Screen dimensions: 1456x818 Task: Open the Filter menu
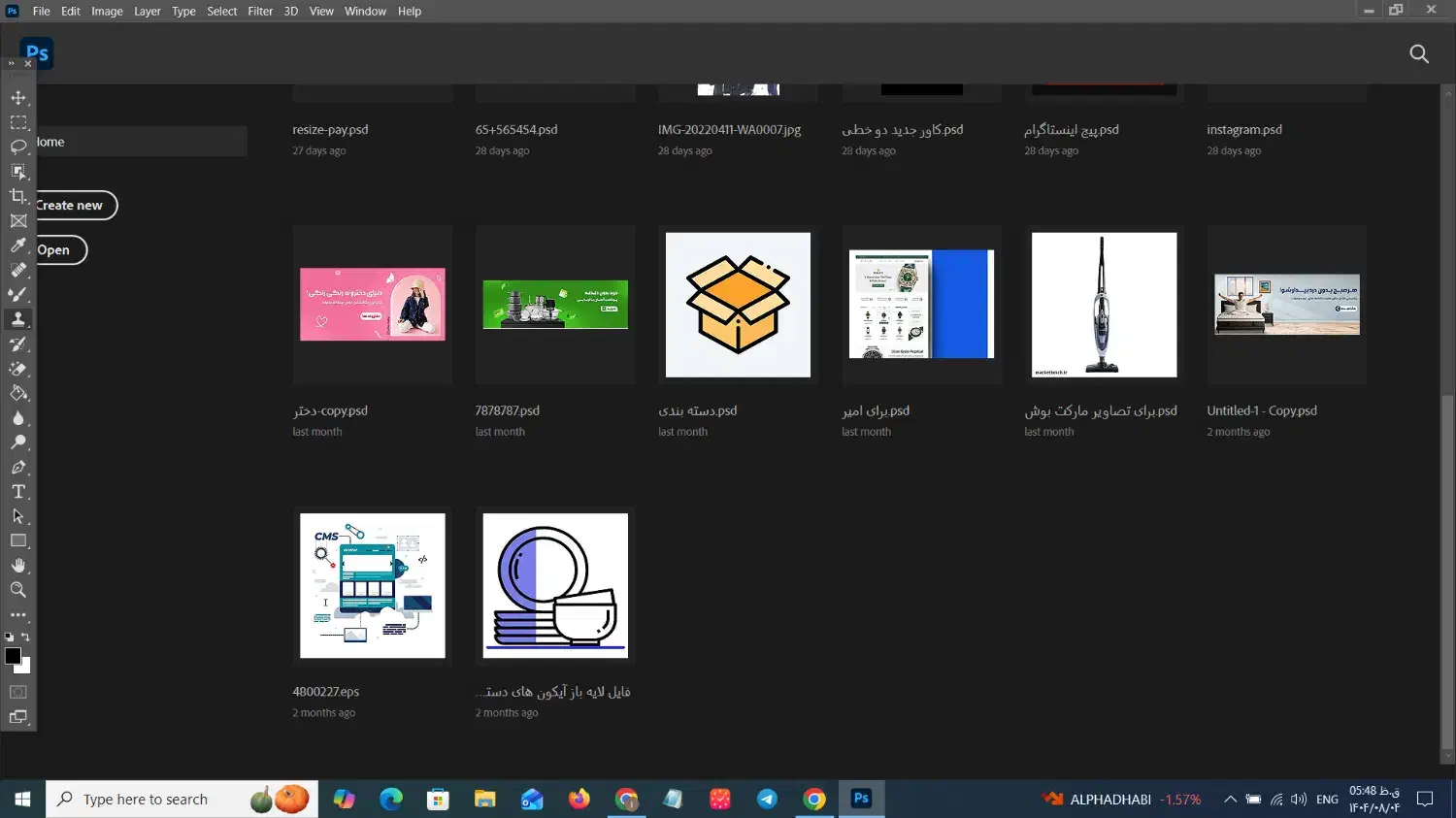(x=260, y=12)
